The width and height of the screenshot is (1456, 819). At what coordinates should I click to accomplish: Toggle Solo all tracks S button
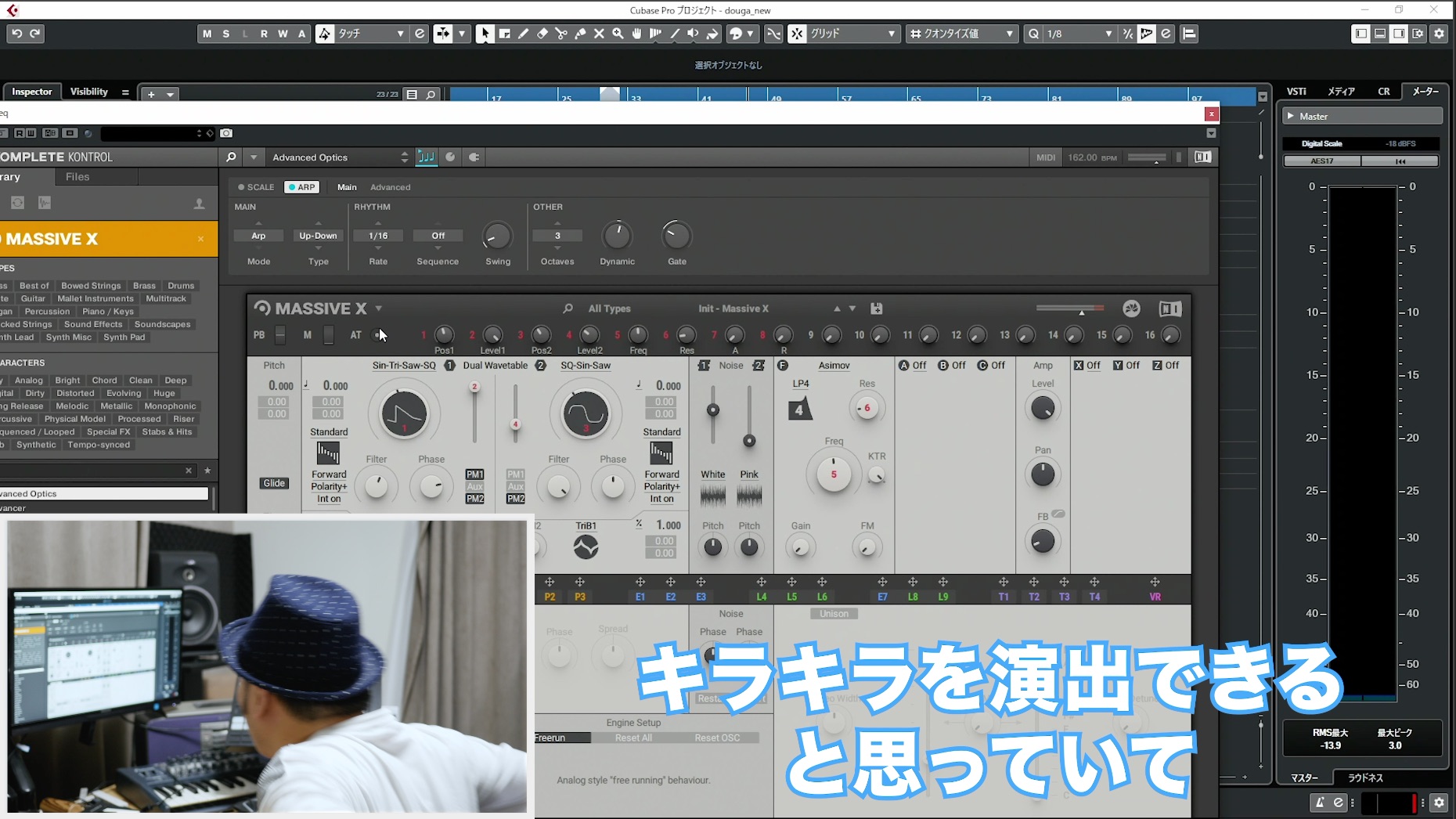226,34
